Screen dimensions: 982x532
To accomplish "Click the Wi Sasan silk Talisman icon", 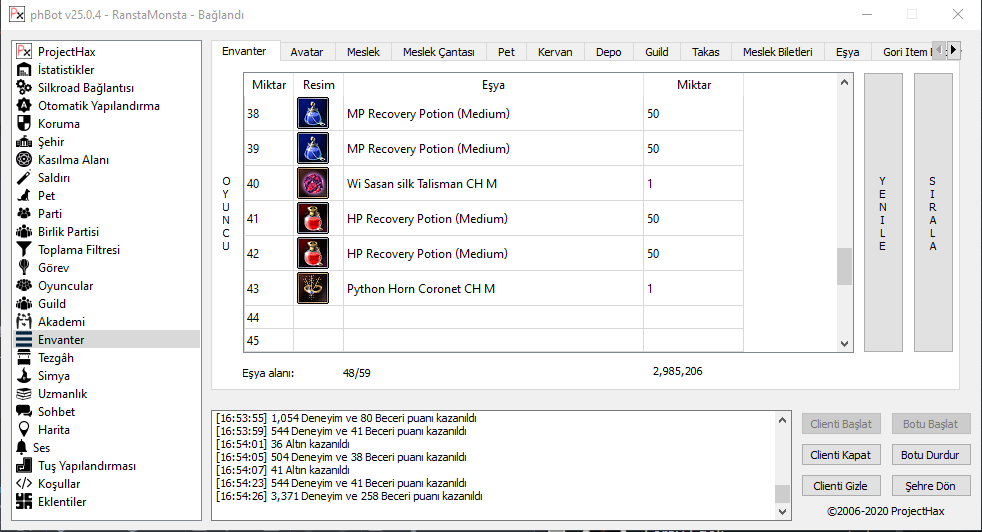I will (312, 184).
